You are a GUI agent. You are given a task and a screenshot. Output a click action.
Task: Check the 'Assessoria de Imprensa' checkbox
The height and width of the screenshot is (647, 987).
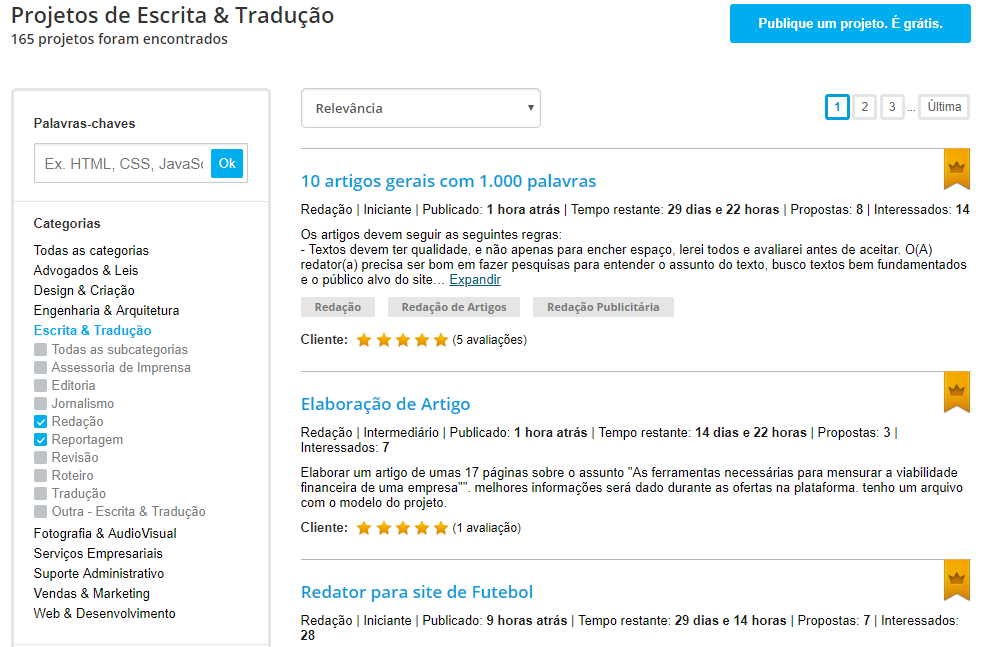40,368
